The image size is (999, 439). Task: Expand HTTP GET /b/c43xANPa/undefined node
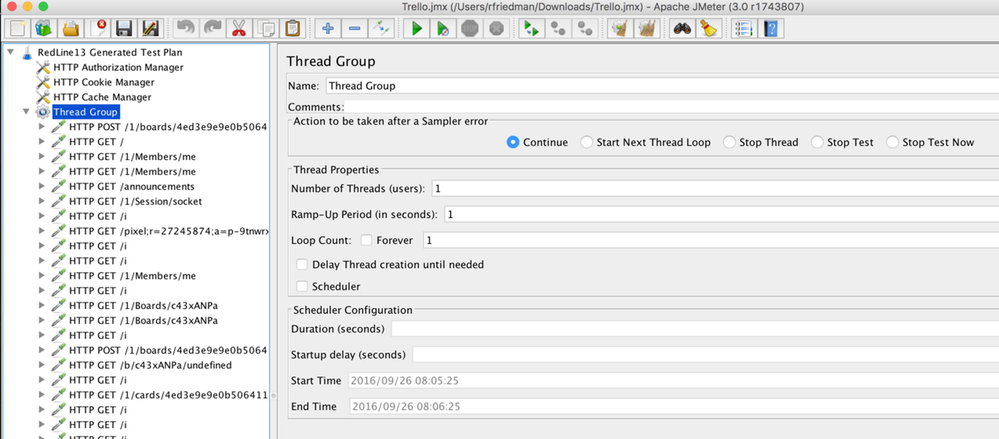tap(42, 365)
